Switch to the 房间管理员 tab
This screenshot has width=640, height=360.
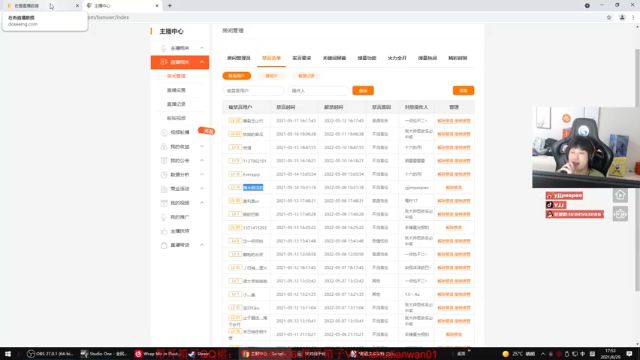239,58
